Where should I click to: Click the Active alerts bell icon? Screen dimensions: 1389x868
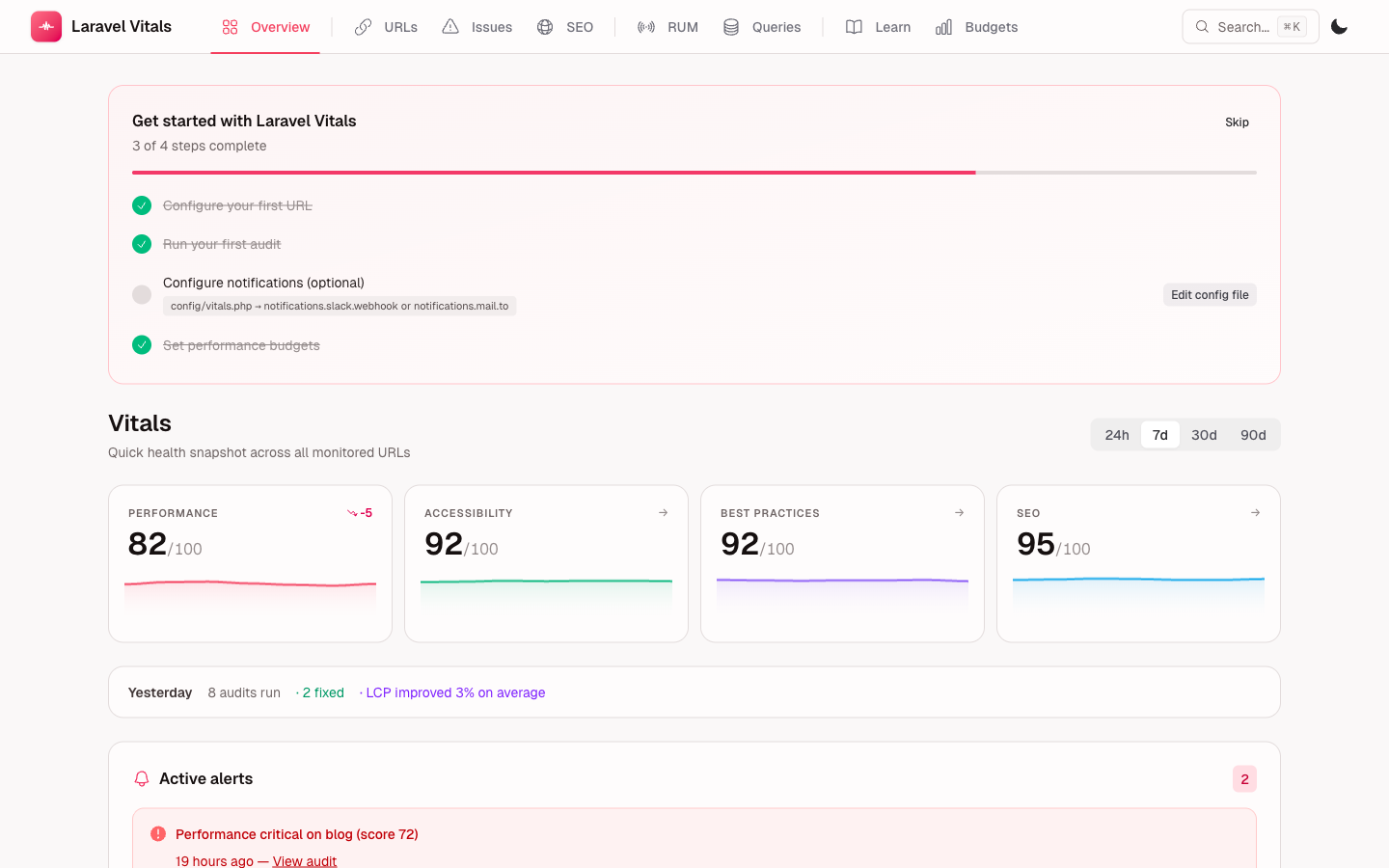142,778
